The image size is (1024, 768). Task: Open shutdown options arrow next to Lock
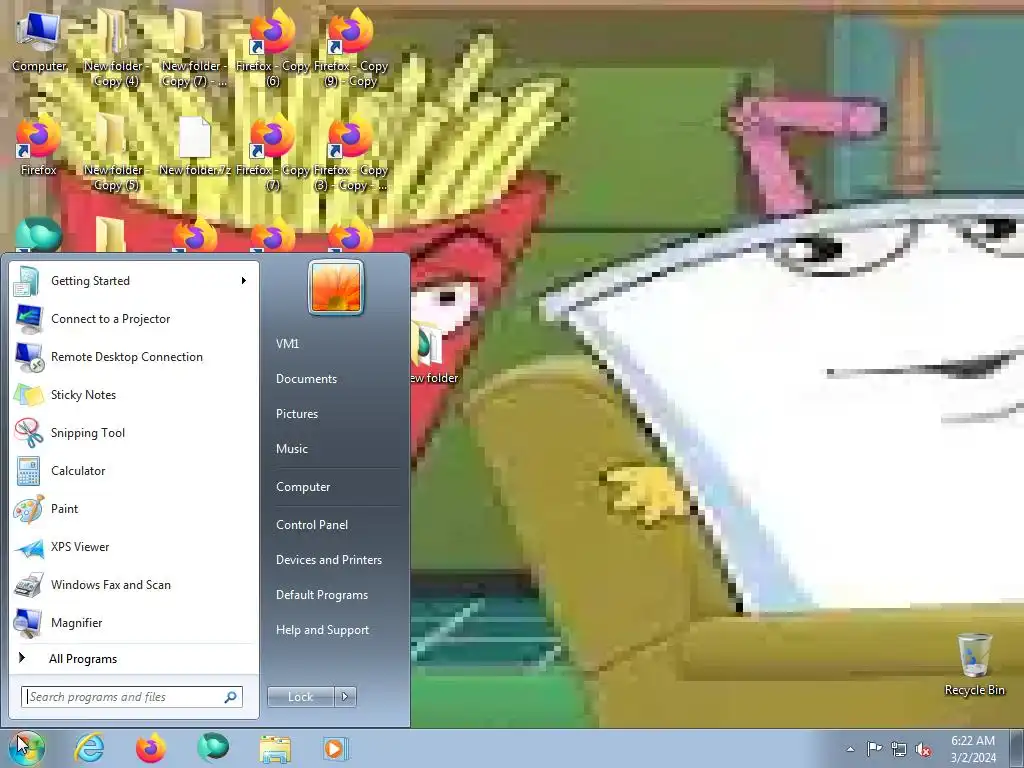pos(345,697)
